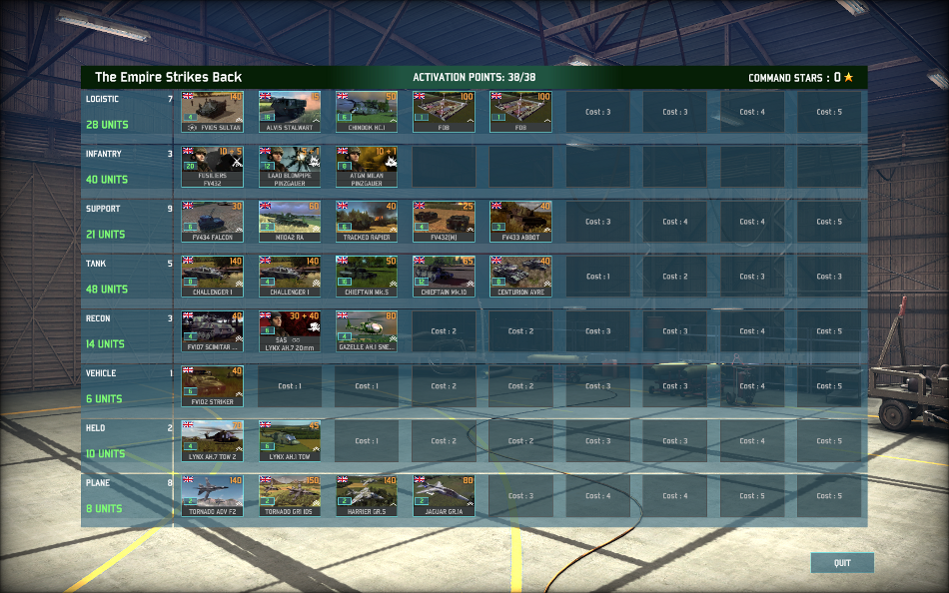Click the deck title The Empire Strikes Back
Viewport: 949px width, 593px height.
pos(168,77)
